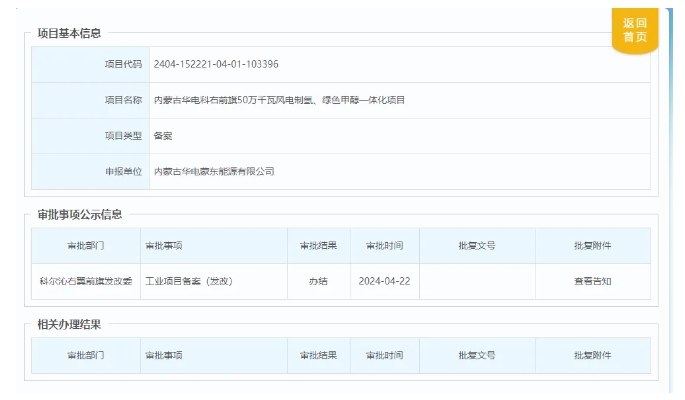The width and height of the screenshot is (685, 400).
Task: Click 审批结果 header in 相关办理结果 table
Action: [x=319, y=355]
